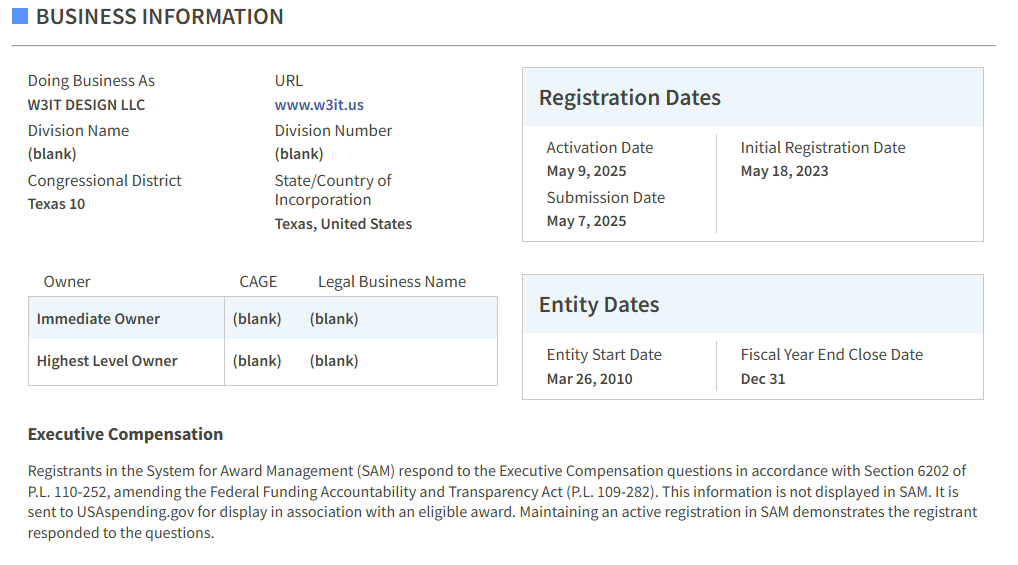Click the blue square beside Business Information

20,16
